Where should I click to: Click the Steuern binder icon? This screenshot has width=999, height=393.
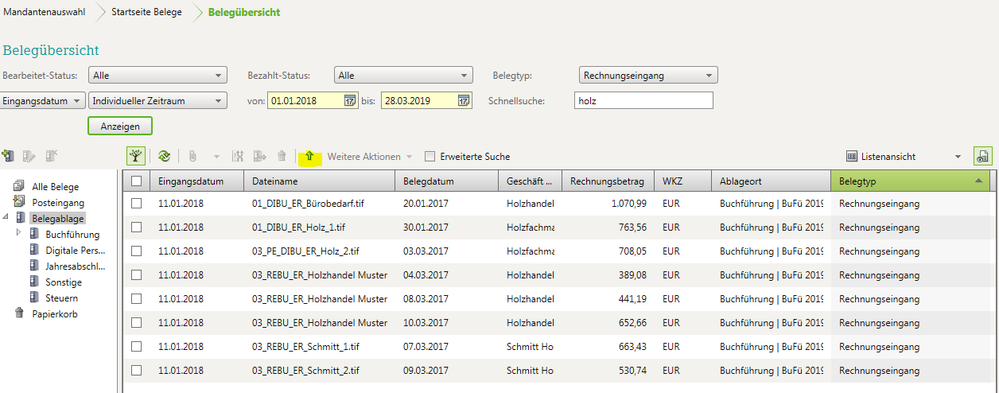(34, 297)
